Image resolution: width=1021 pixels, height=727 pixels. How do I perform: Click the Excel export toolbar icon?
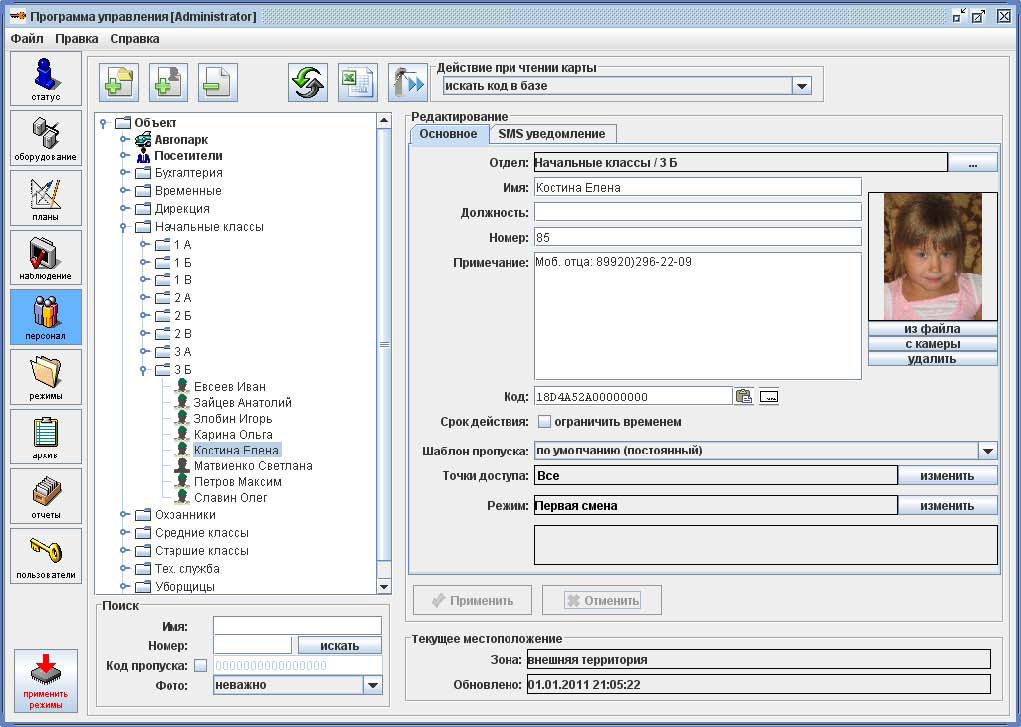(x=357, y=82)
